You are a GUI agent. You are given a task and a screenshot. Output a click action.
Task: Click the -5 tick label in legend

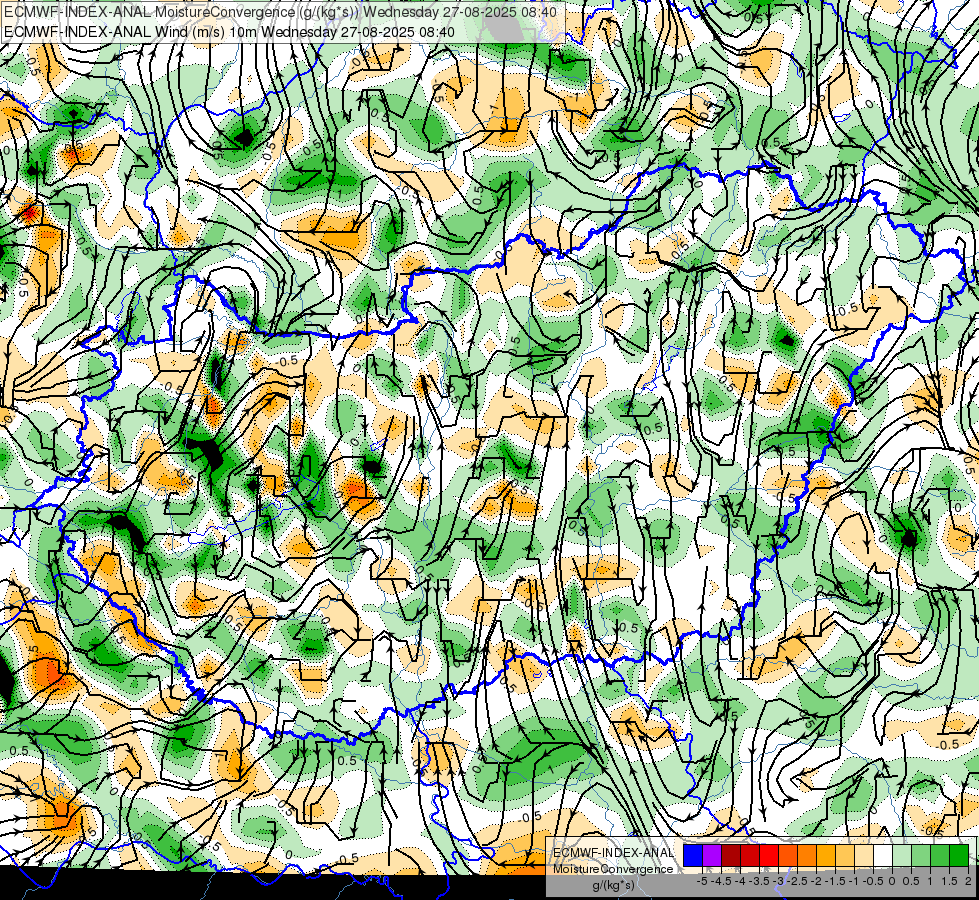coord(702,881)
